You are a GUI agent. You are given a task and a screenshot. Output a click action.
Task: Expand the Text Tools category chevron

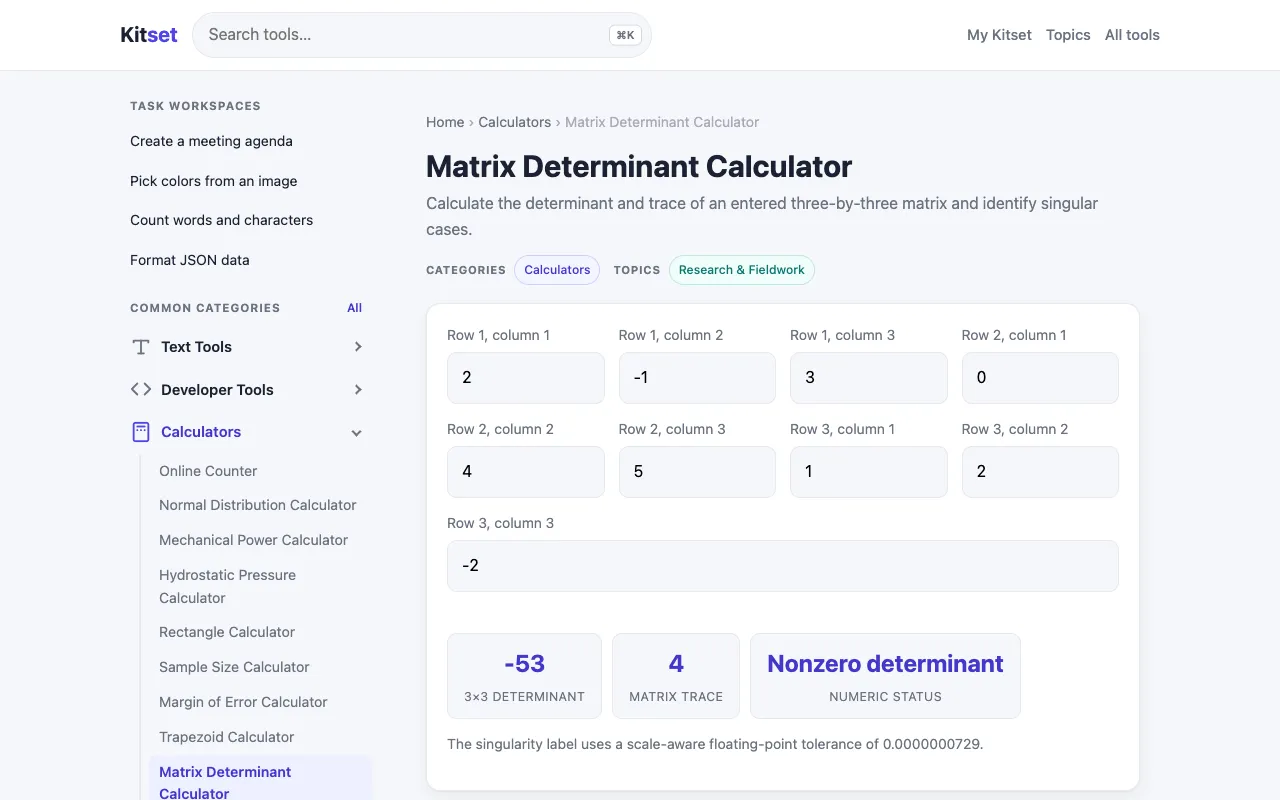[358, 347]
